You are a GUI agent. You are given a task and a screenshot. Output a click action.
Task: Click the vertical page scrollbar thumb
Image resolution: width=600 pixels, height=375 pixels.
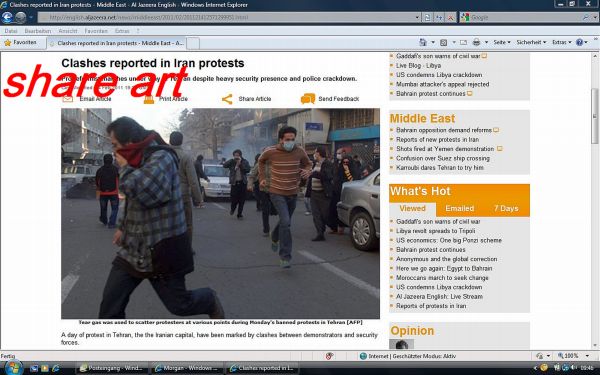click(x=595, y=116)
